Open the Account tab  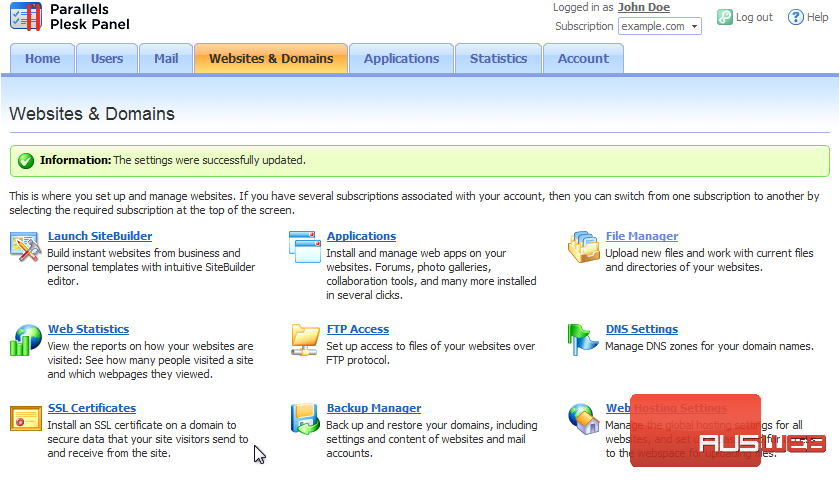tap(583, 59)
